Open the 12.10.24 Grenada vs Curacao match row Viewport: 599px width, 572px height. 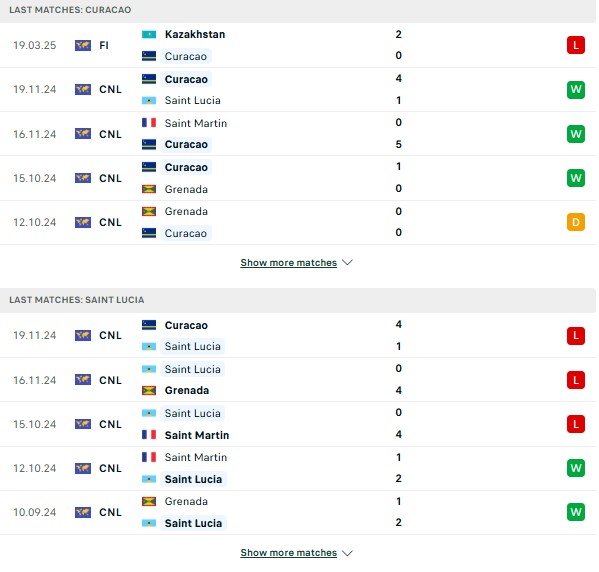[298, 222]
